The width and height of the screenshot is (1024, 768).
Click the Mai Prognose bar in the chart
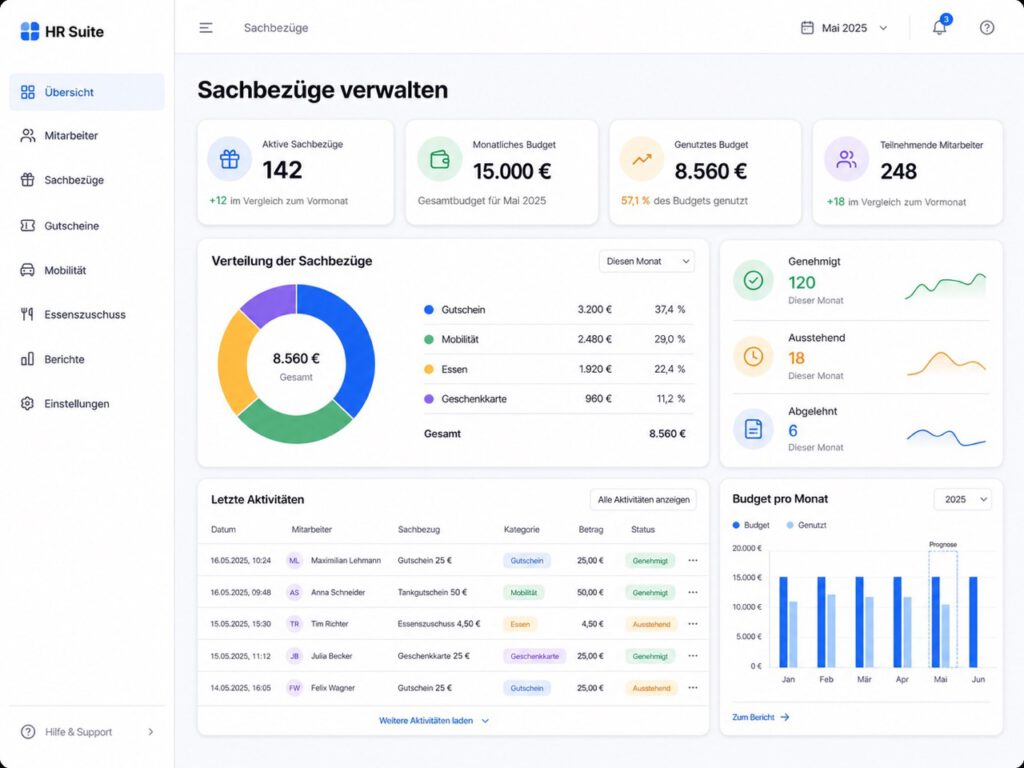click(943, 609)
